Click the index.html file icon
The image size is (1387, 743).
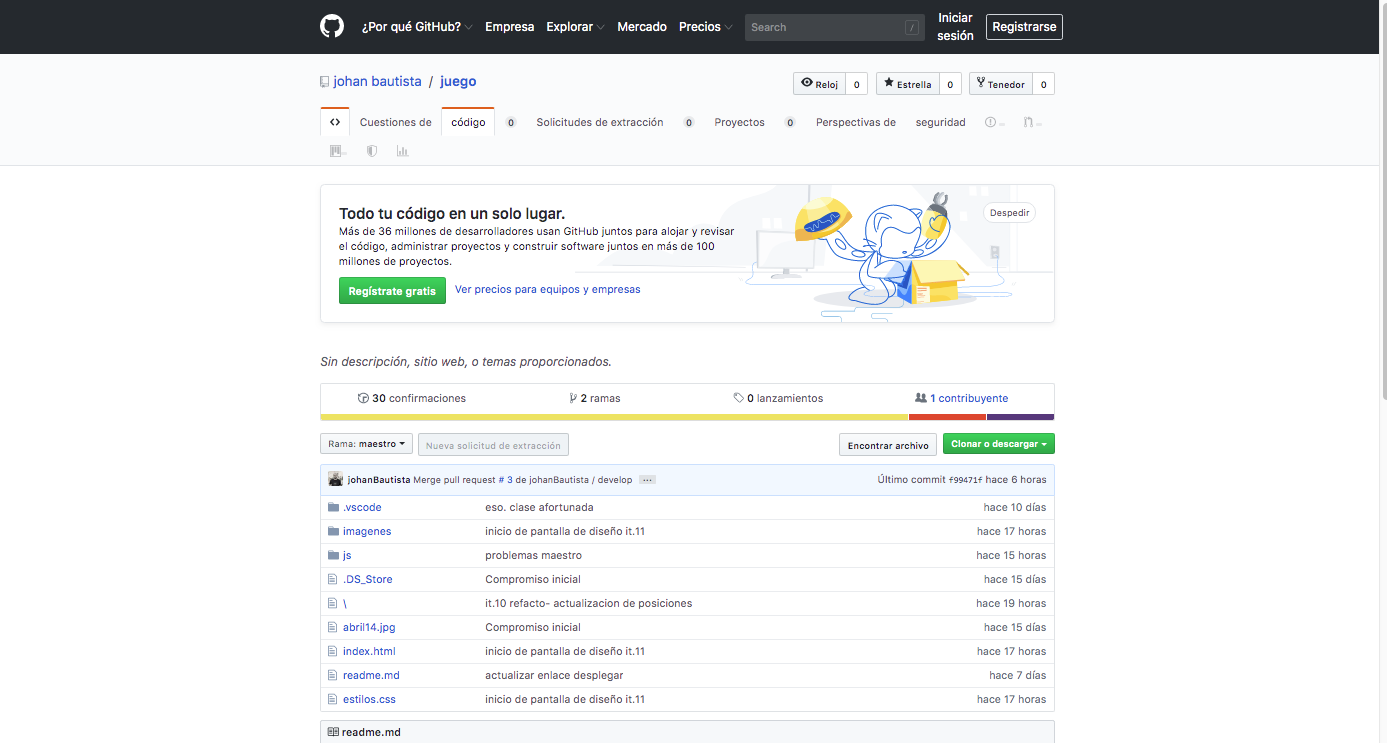pos(333,651)
